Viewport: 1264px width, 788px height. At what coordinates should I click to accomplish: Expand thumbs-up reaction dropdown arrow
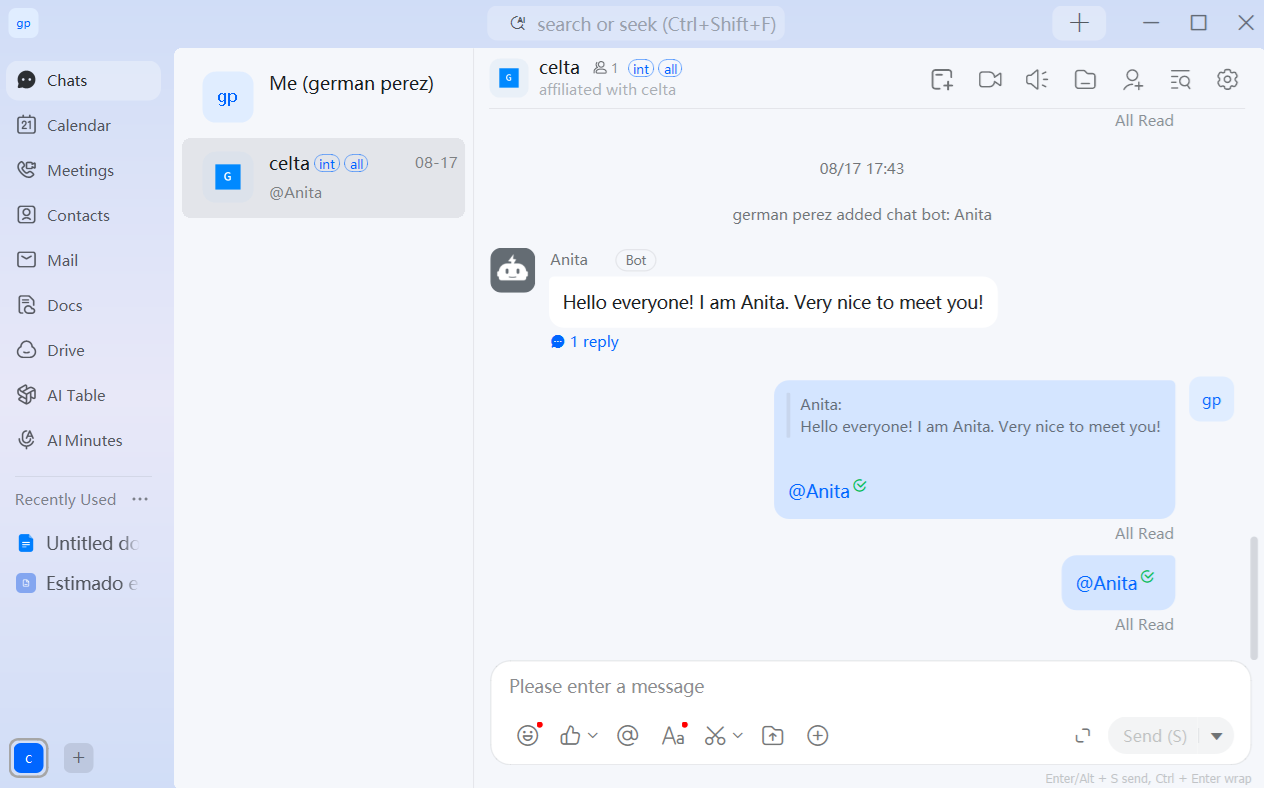tap(593, 736)
